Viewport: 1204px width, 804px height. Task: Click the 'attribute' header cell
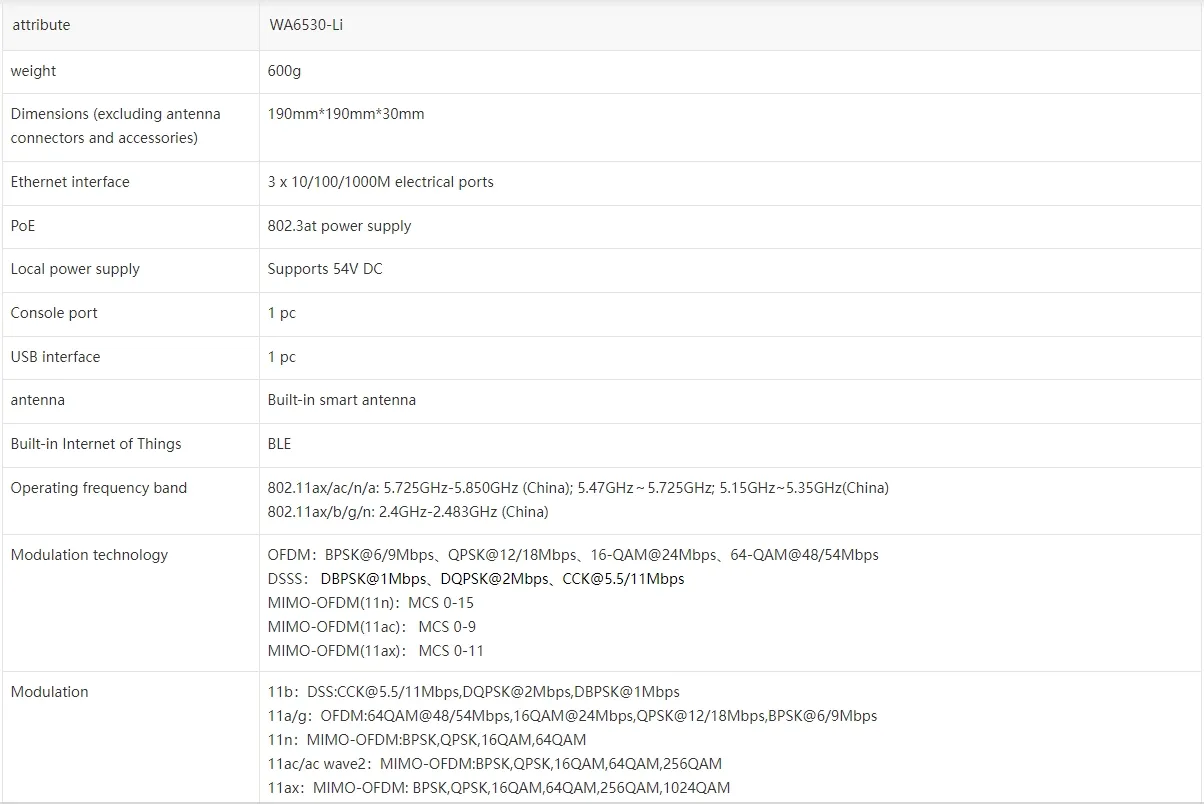pyautogui.click(x=41, y=25)
